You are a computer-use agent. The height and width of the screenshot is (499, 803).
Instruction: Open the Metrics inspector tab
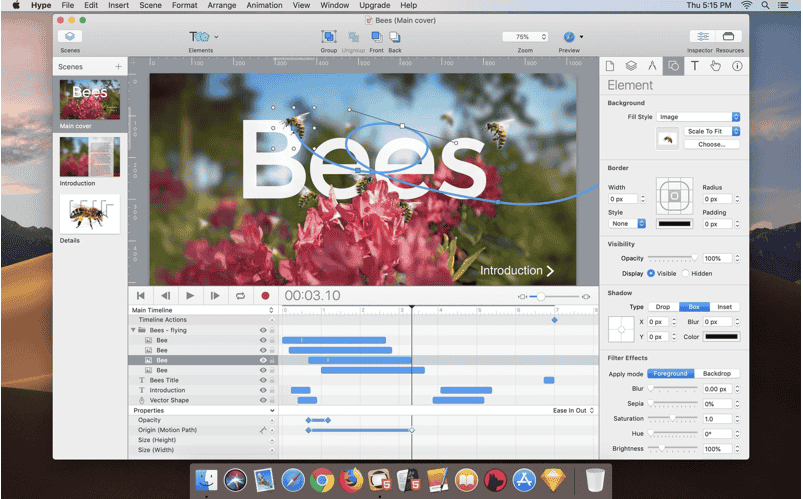click(651, 66)
